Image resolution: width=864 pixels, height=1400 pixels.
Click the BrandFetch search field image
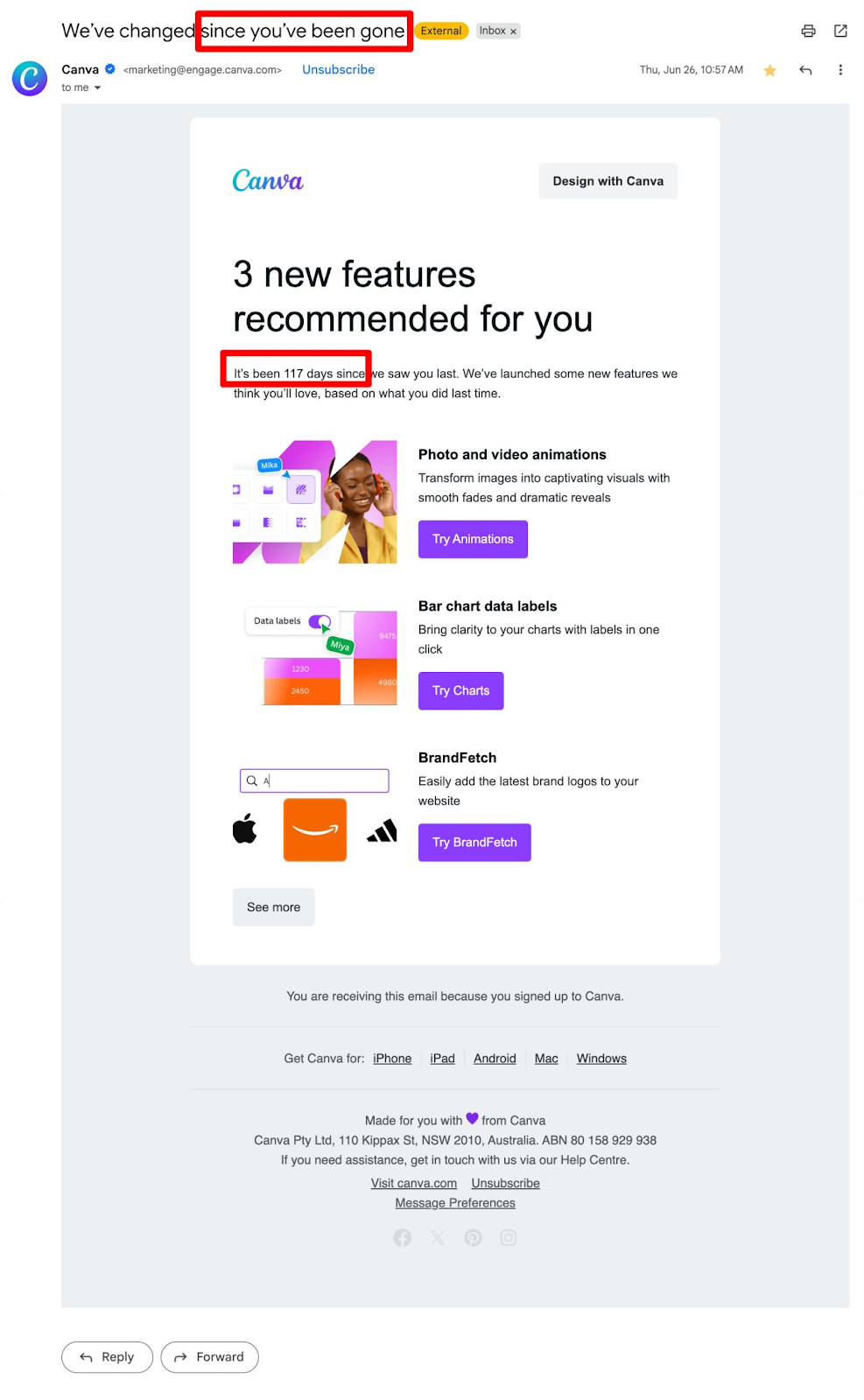[314, 780]
